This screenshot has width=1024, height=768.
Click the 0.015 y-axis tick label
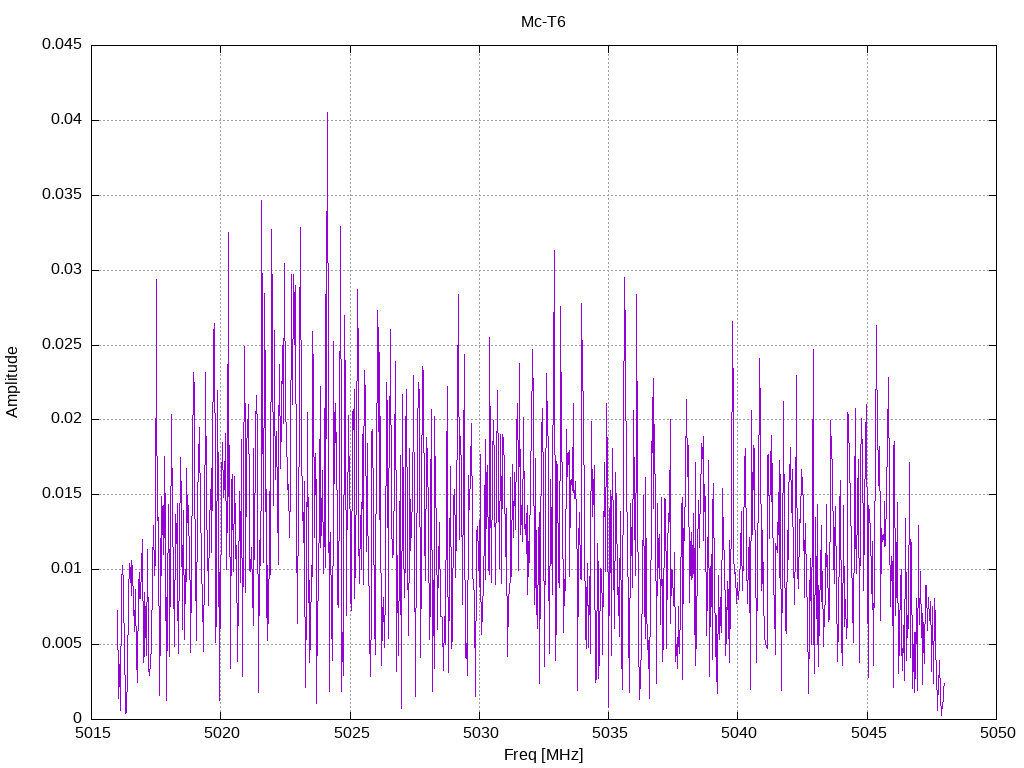[x=61, y=494]
